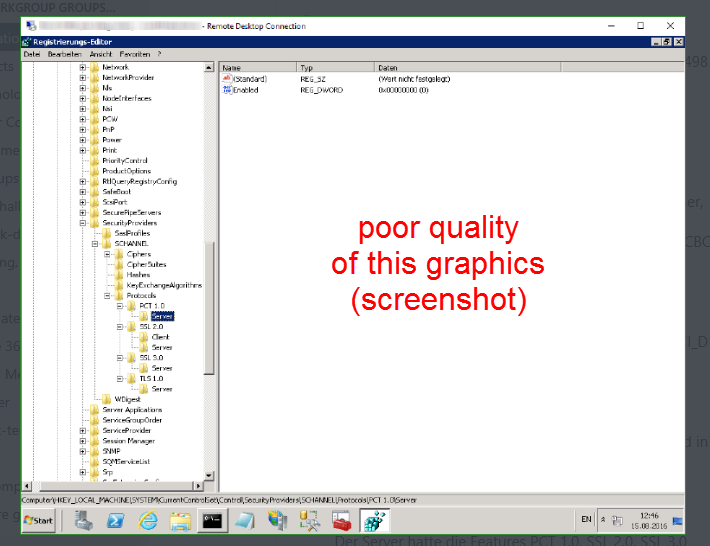Open the Datei menu
Viewport: 710px width, 546px height.
click(32, 54)
